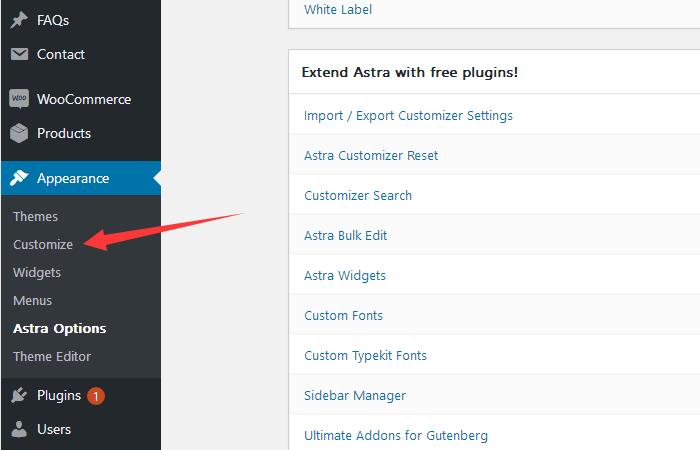Open Menus under Appearance

tap(32, 300)
